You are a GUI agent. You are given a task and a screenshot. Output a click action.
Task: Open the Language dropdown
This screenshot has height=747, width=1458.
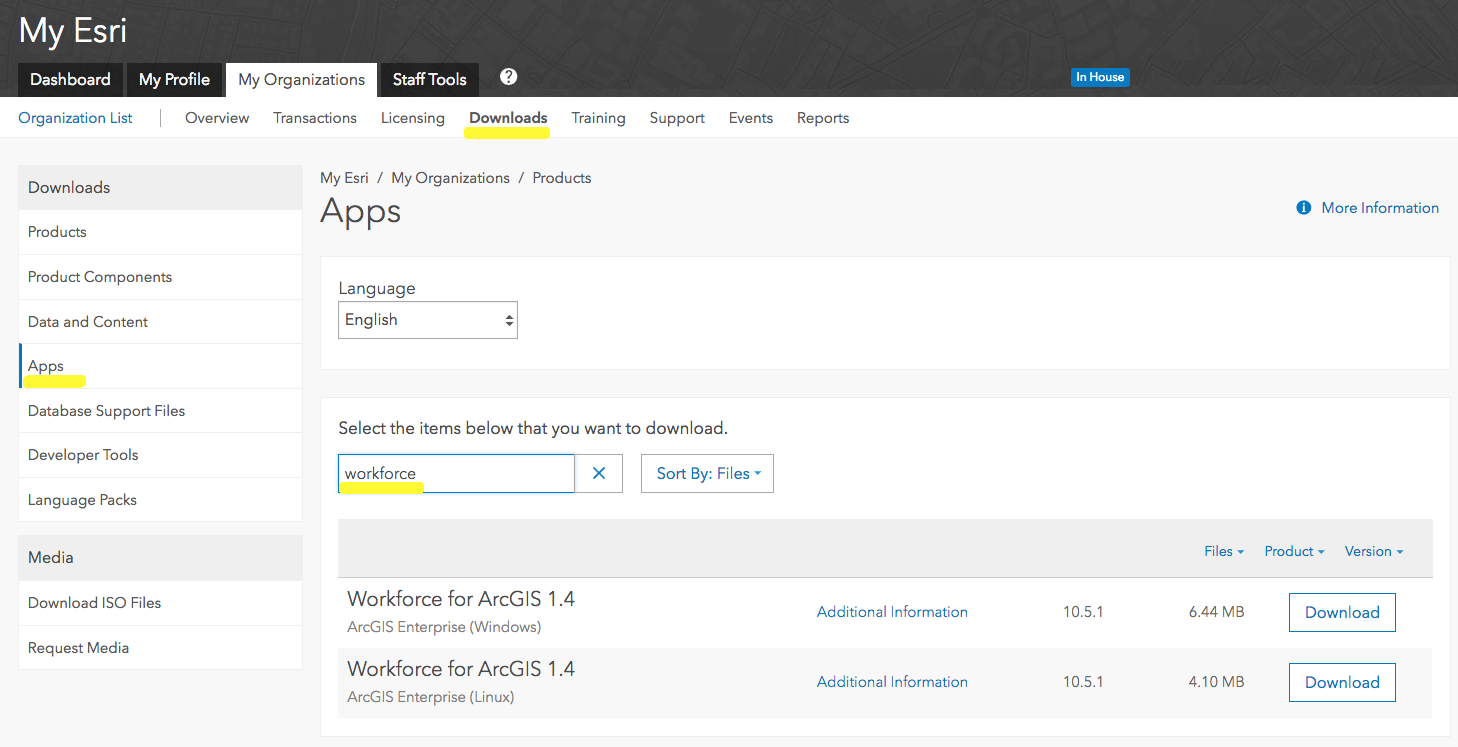click(428, 320)
